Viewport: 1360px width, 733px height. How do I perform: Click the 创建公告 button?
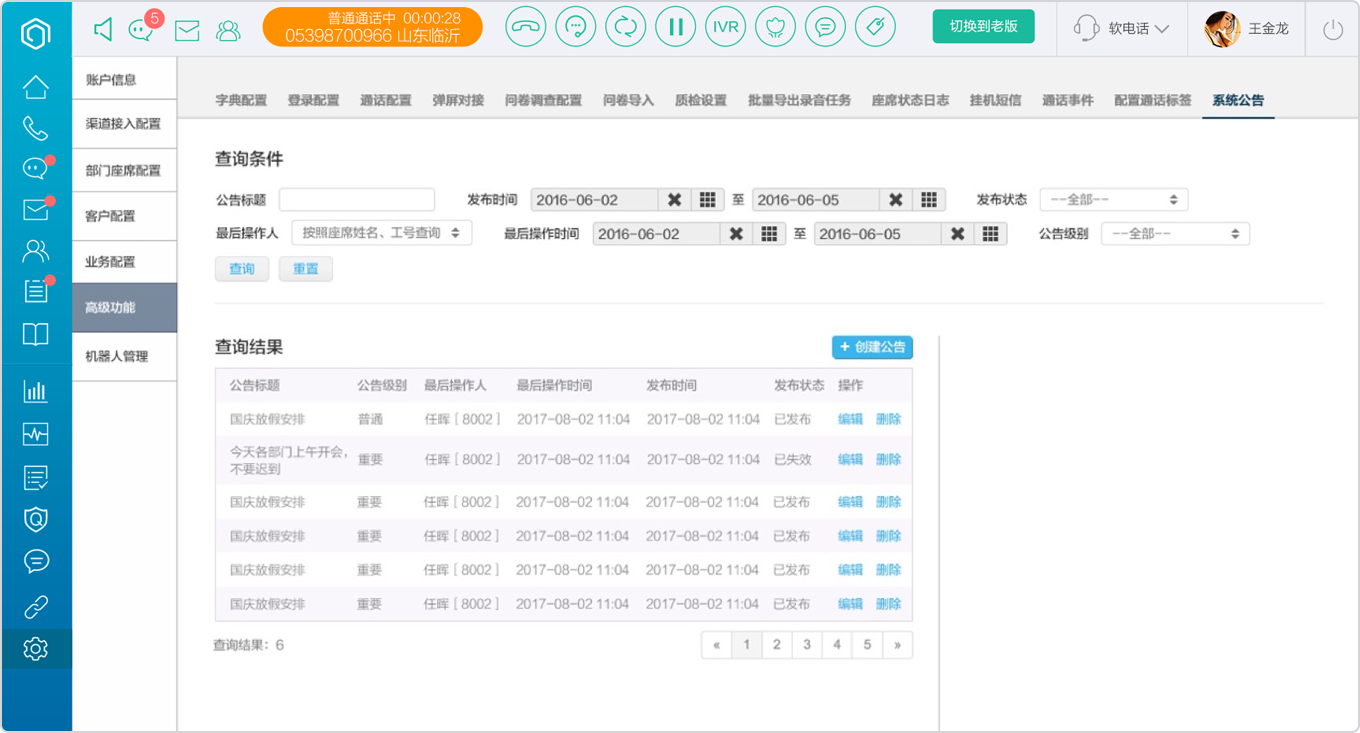(872, 347)
